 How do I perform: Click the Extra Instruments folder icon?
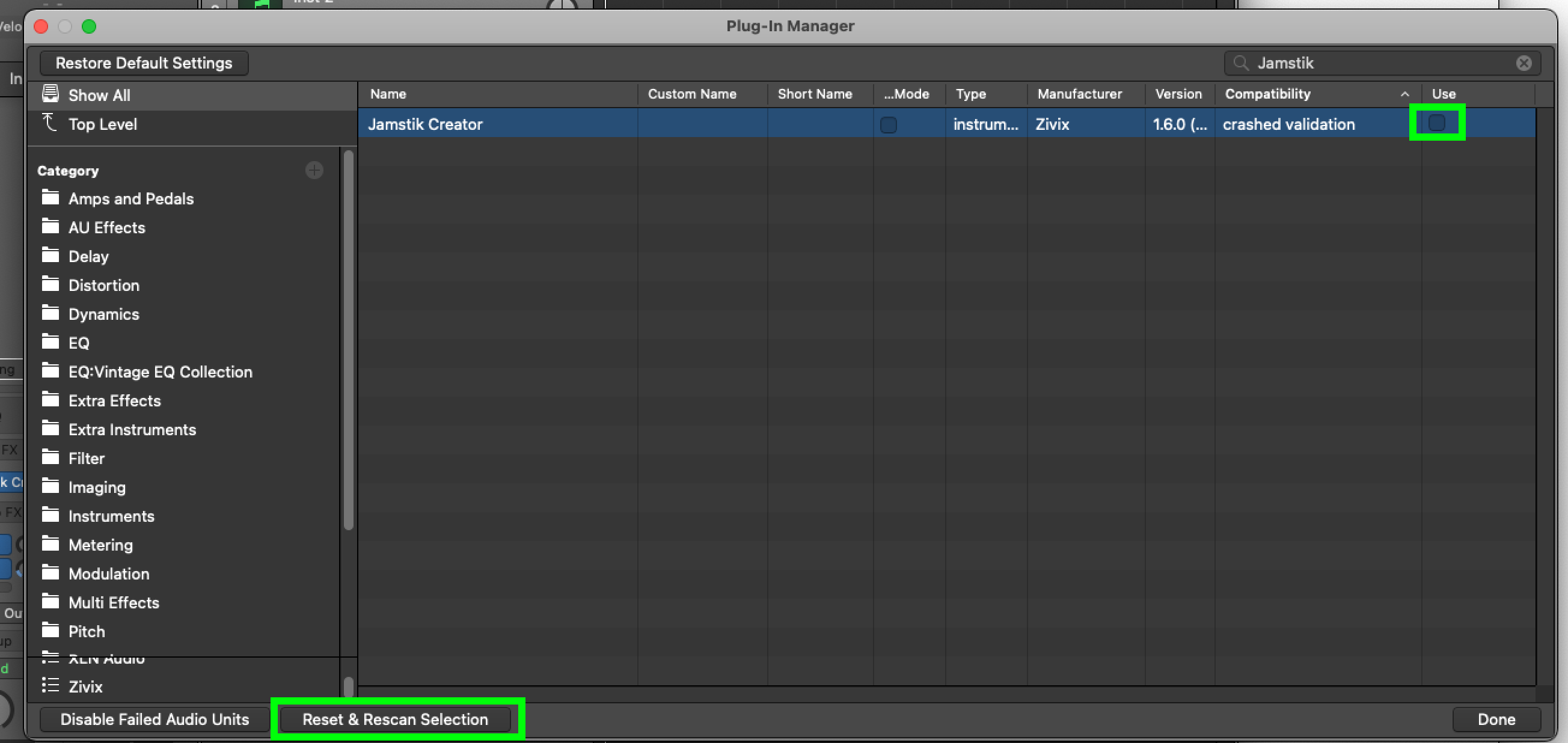coord(50,429)
